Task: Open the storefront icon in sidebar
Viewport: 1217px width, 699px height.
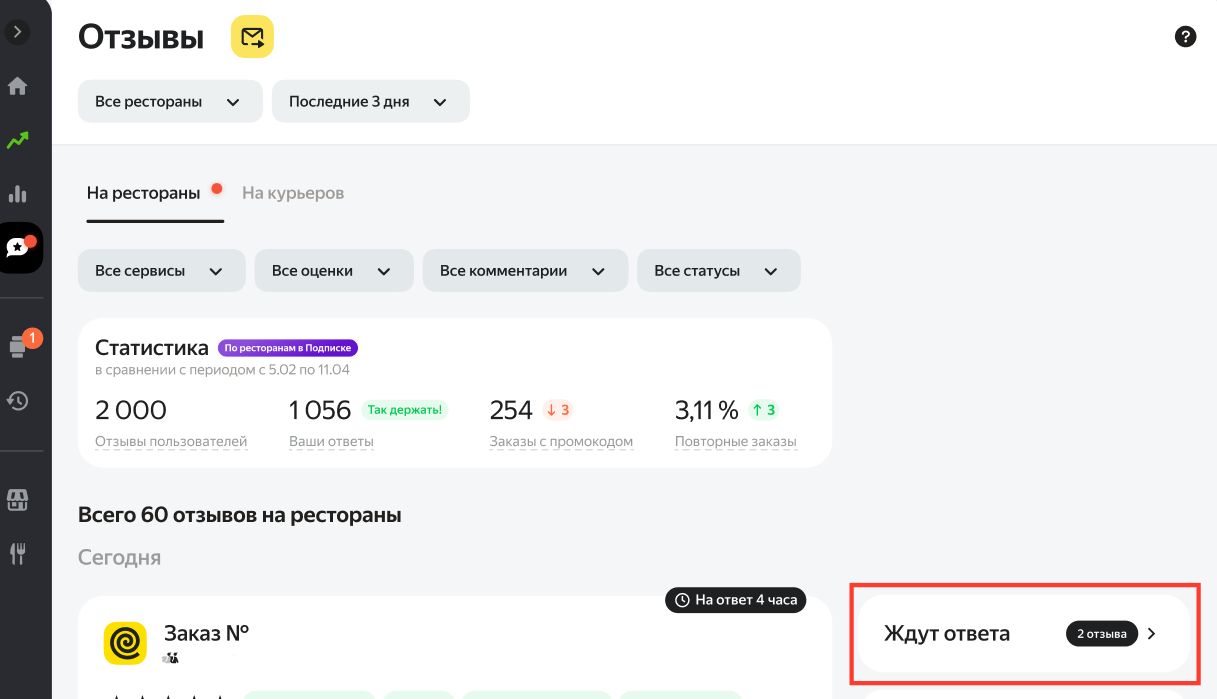Action: tap(17, 500)
